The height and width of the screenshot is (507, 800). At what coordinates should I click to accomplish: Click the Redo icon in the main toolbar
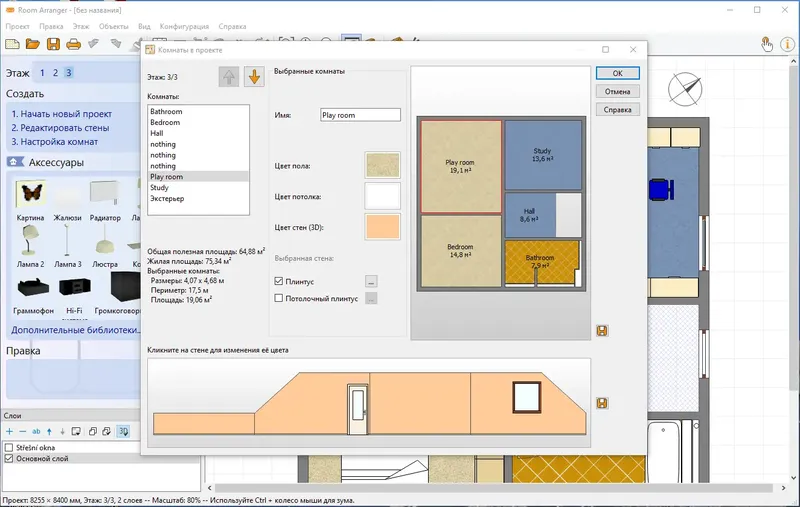[116, 44]
